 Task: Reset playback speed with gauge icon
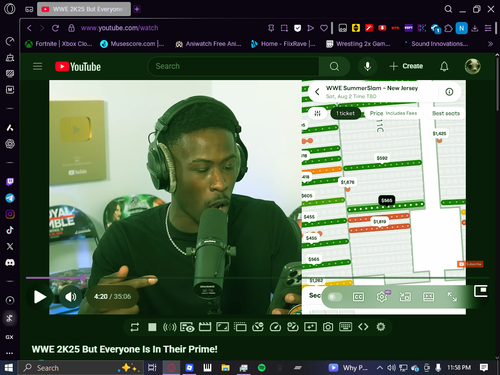click(275, 327)
